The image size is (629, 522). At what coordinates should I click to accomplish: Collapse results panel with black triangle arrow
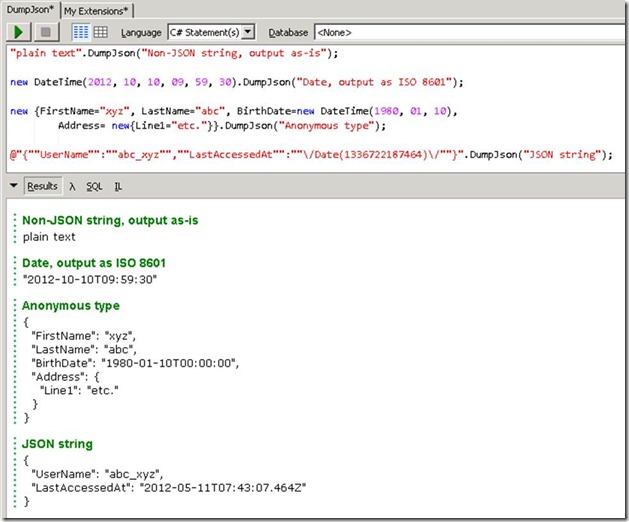point(14,185)
